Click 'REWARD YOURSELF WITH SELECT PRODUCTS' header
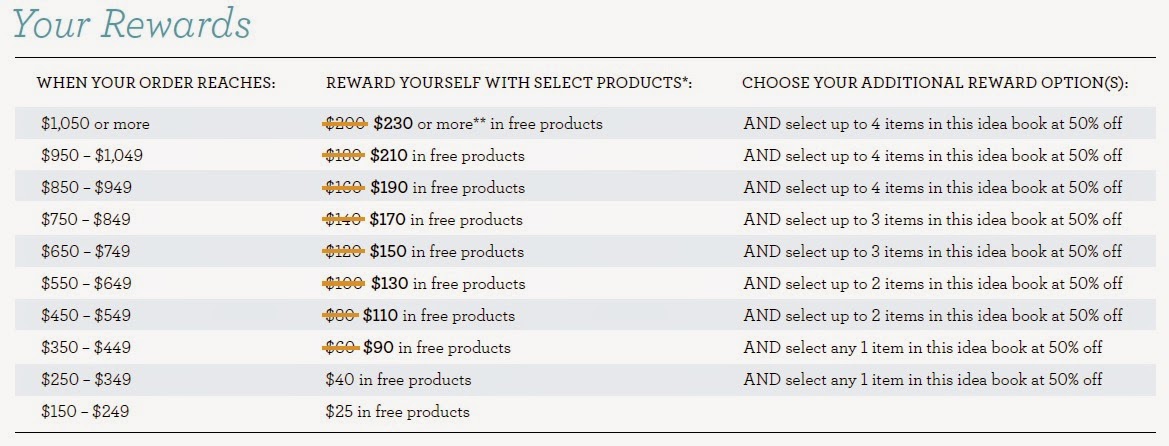This screenshot has width=1169, height=446. (x=509, y=84)
